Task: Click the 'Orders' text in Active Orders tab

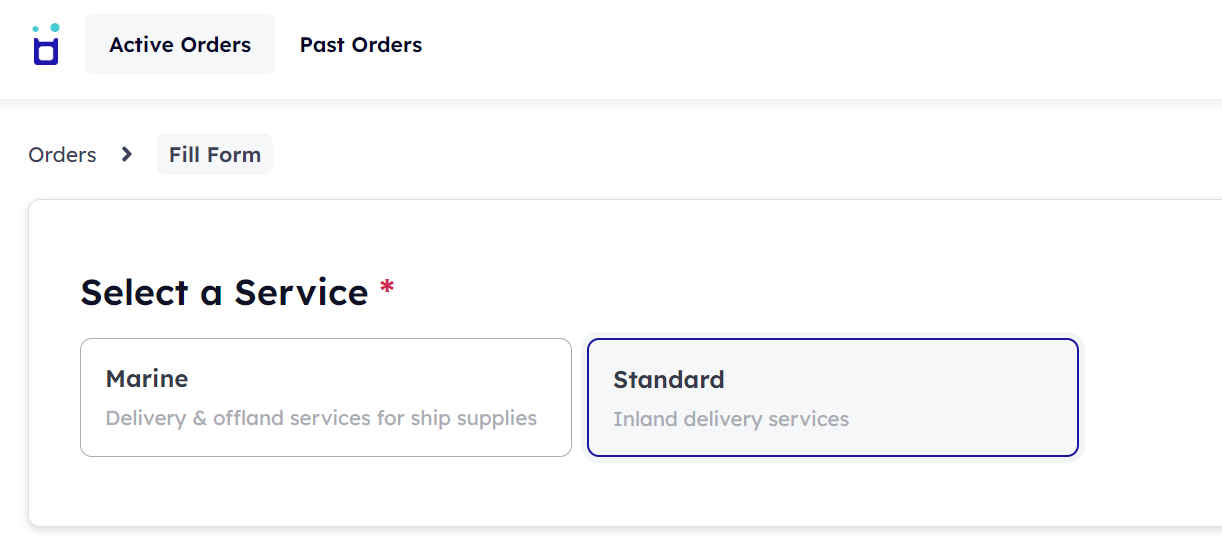Action: point(214,44)
